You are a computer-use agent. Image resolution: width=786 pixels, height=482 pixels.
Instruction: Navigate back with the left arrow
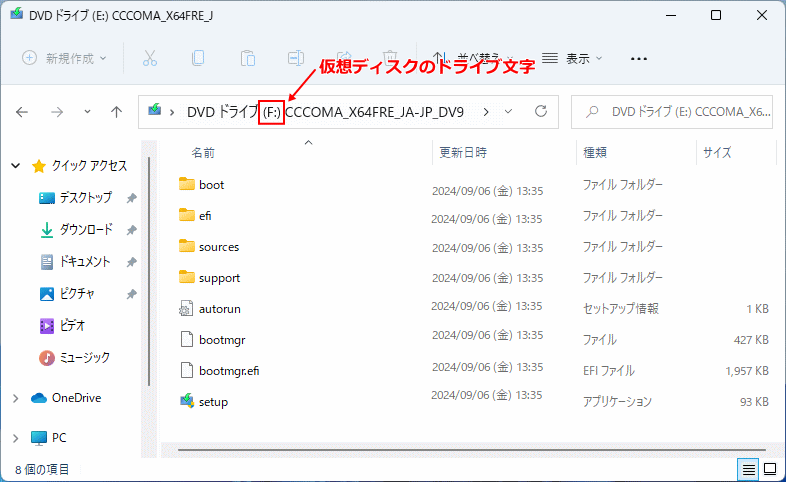pyautogui.click(x=22, y=112)
